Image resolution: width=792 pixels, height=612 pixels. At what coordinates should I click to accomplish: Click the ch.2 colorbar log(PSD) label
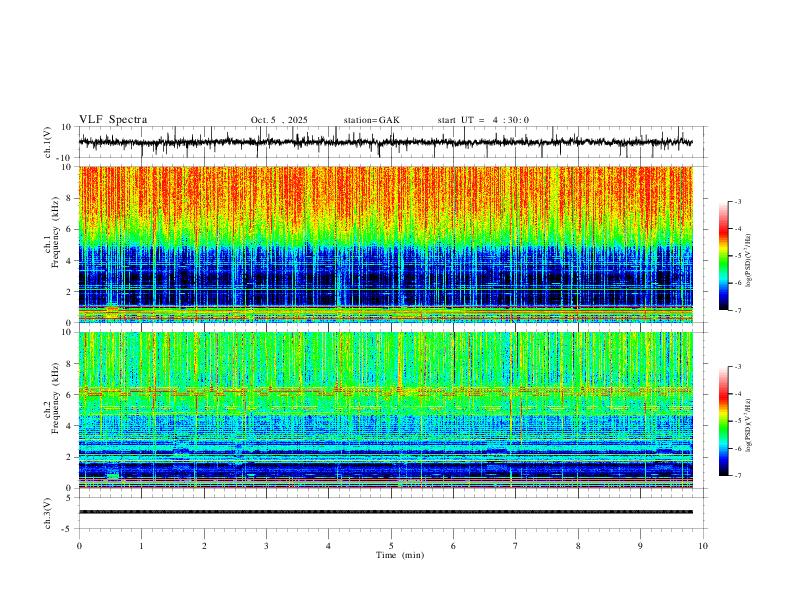[x=749, y=425]
